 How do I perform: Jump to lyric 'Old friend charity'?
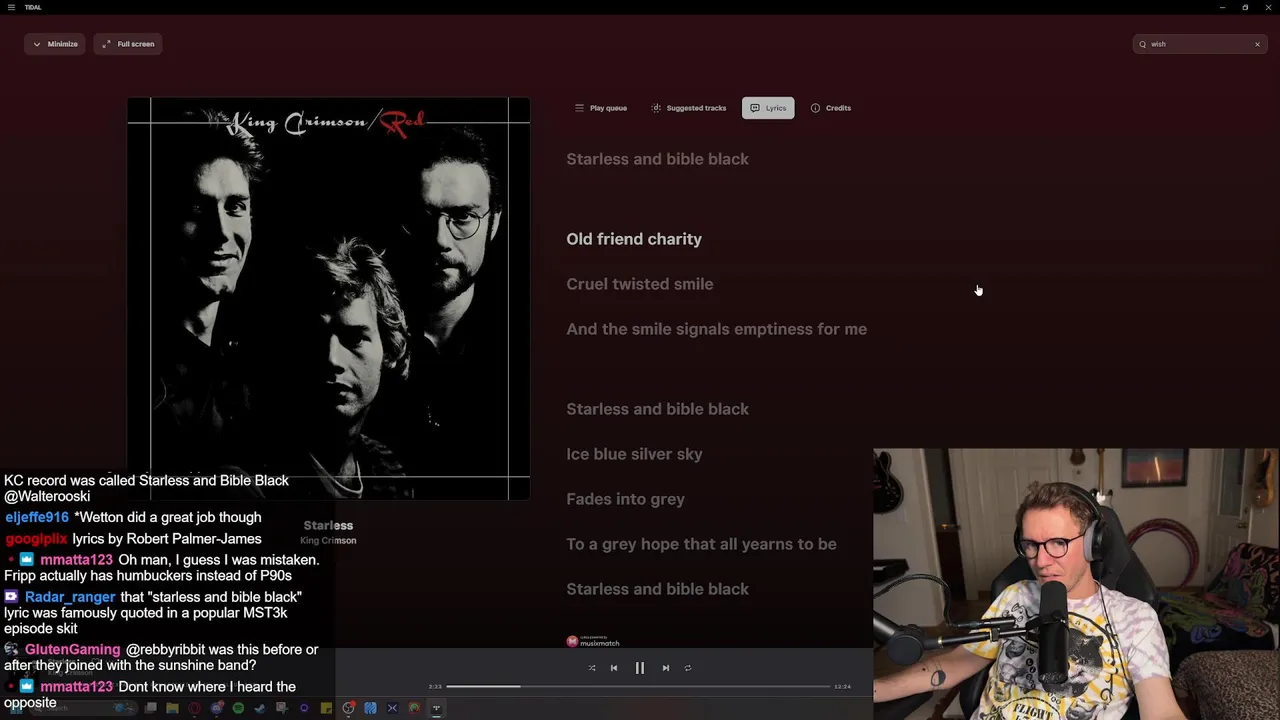click(x=634, y=239)
